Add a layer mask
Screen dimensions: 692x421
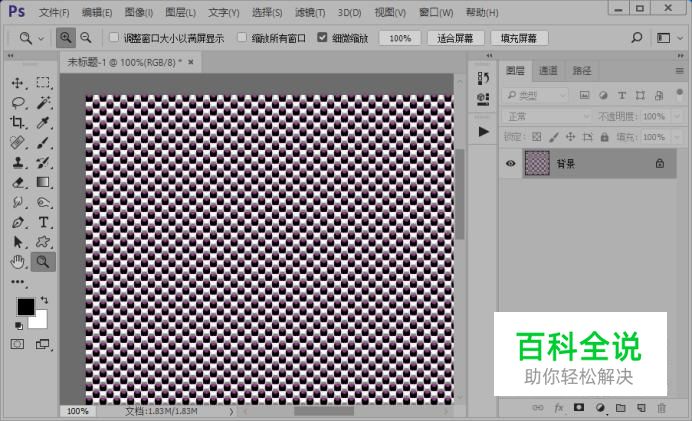579,408
